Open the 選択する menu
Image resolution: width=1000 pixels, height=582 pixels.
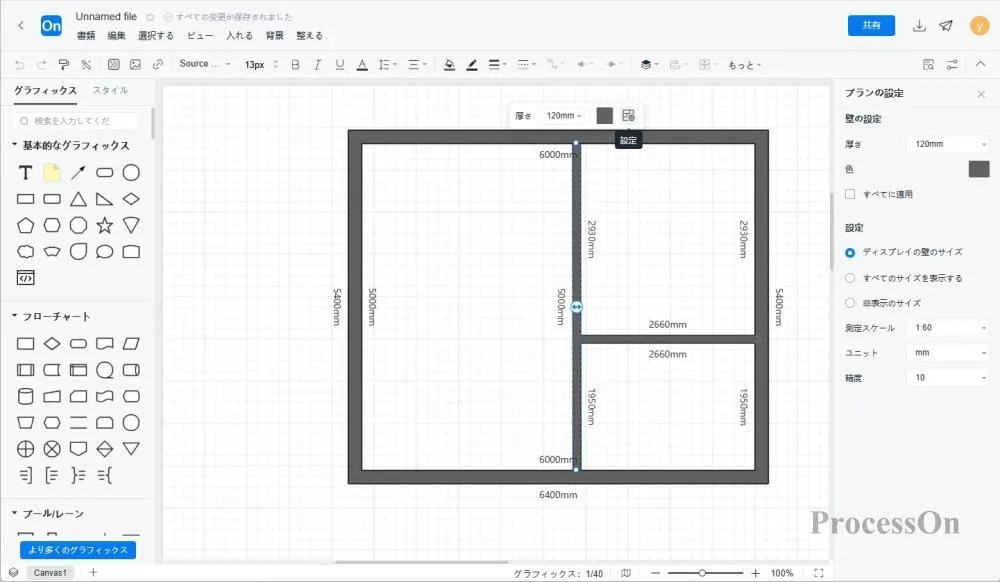point(156,36)
